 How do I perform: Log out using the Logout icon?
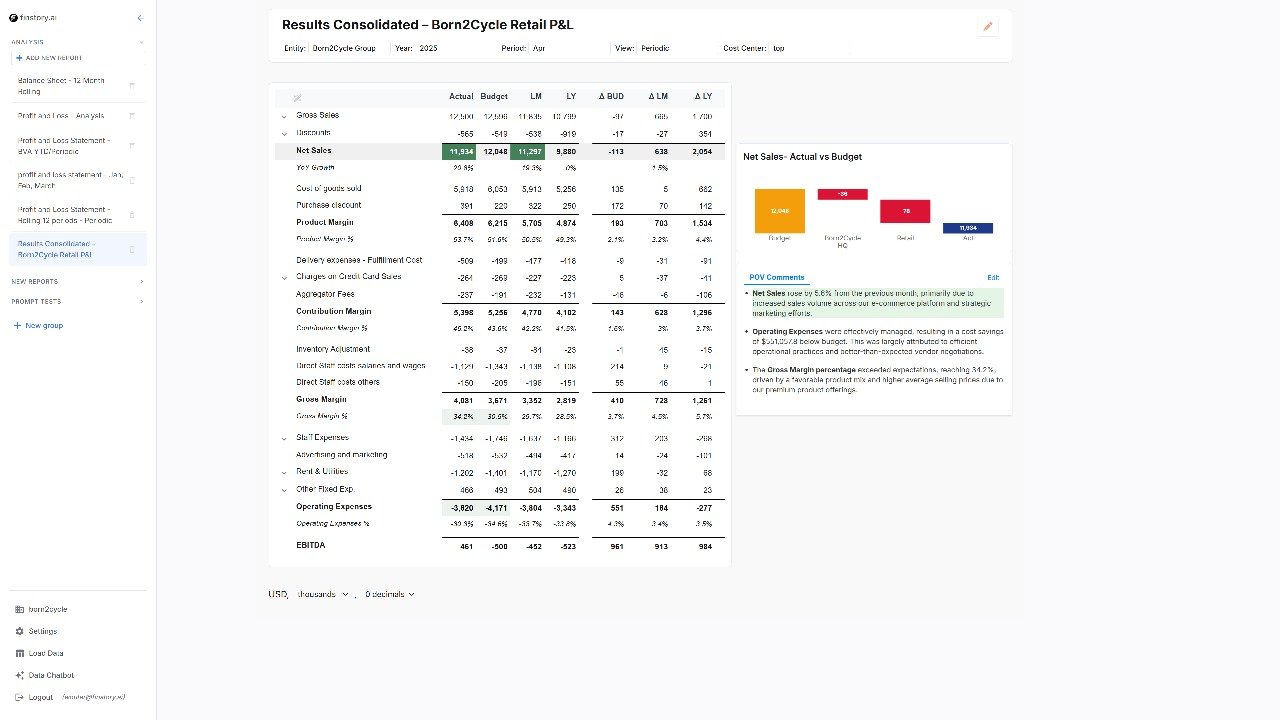point(20,697)
